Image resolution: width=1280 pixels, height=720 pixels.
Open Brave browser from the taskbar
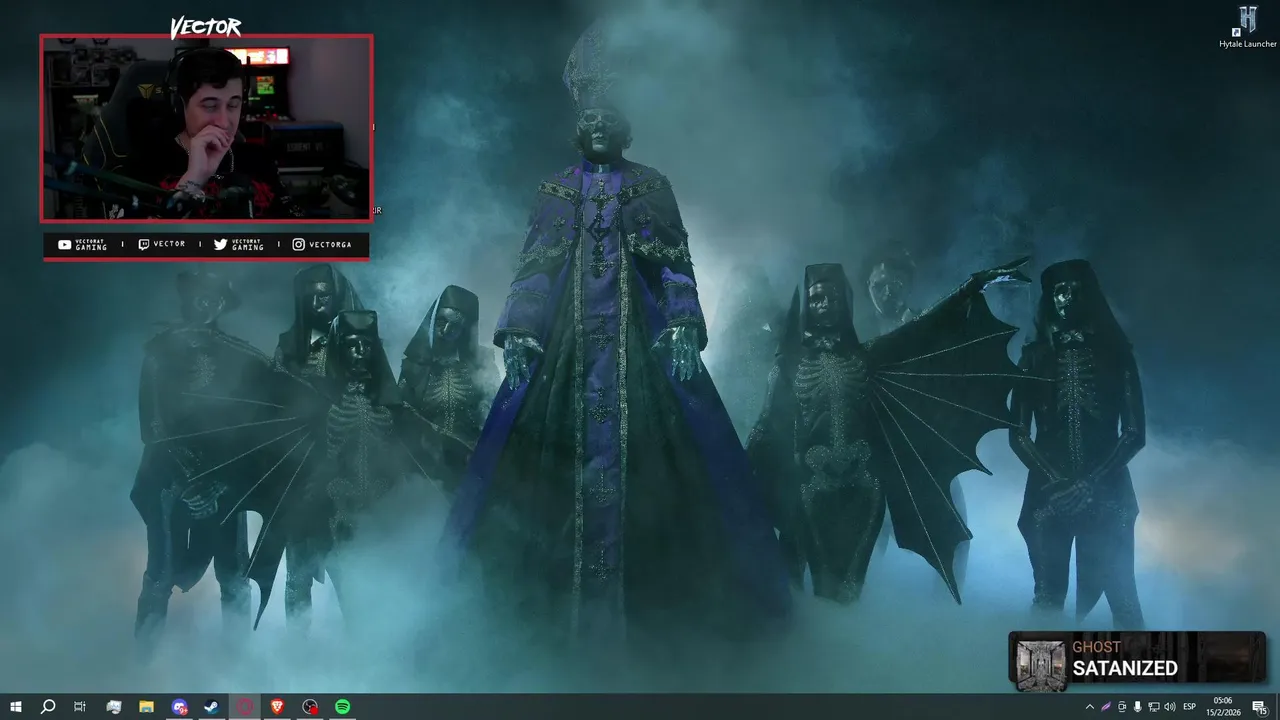click(x=278, y=707)
